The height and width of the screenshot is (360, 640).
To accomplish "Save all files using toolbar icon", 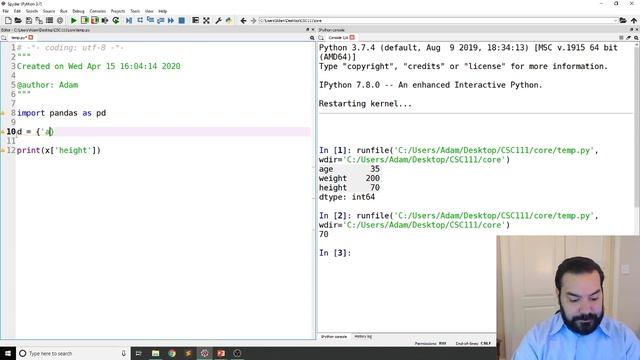I will 39,20.
